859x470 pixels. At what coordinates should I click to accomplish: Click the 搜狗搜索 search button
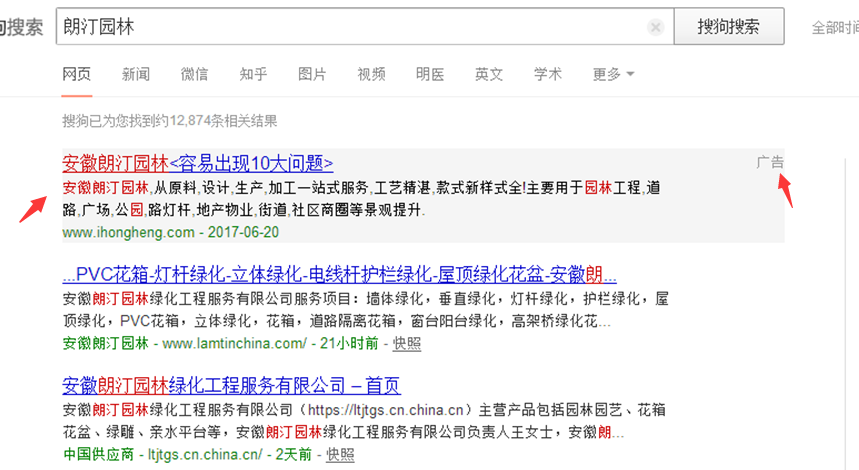pyautogui.click(x=727, y=27)
